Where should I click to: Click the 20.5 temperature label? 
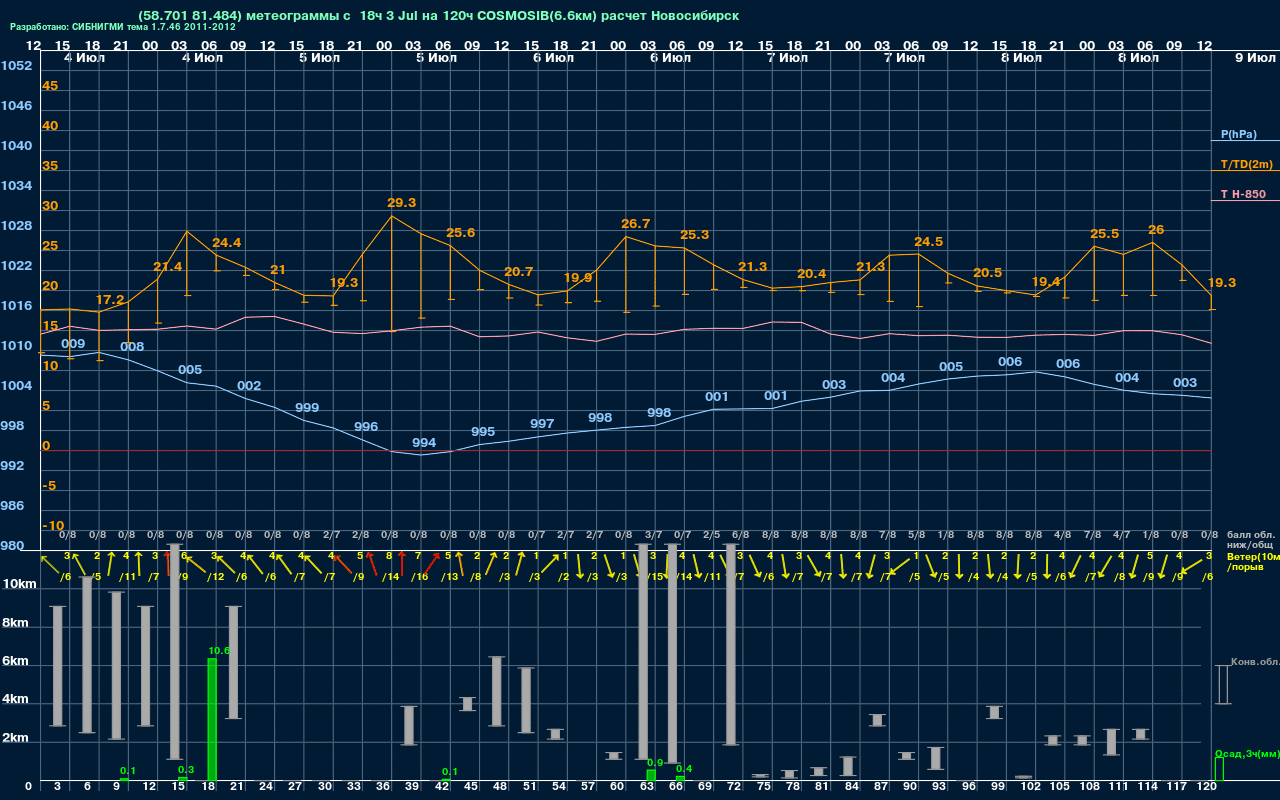[987, 273]
